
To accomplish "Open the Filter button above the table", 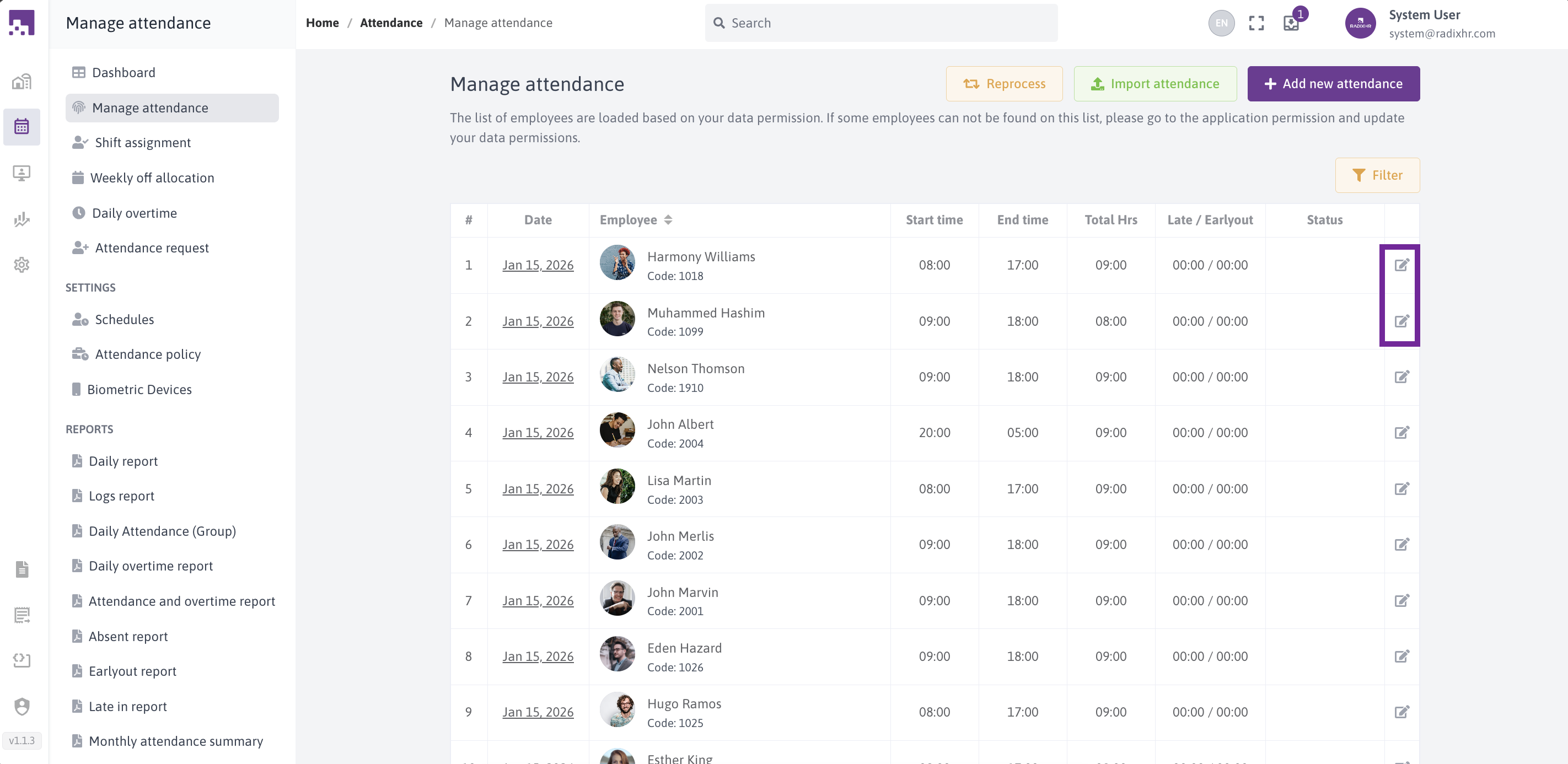I will 1377,175.
